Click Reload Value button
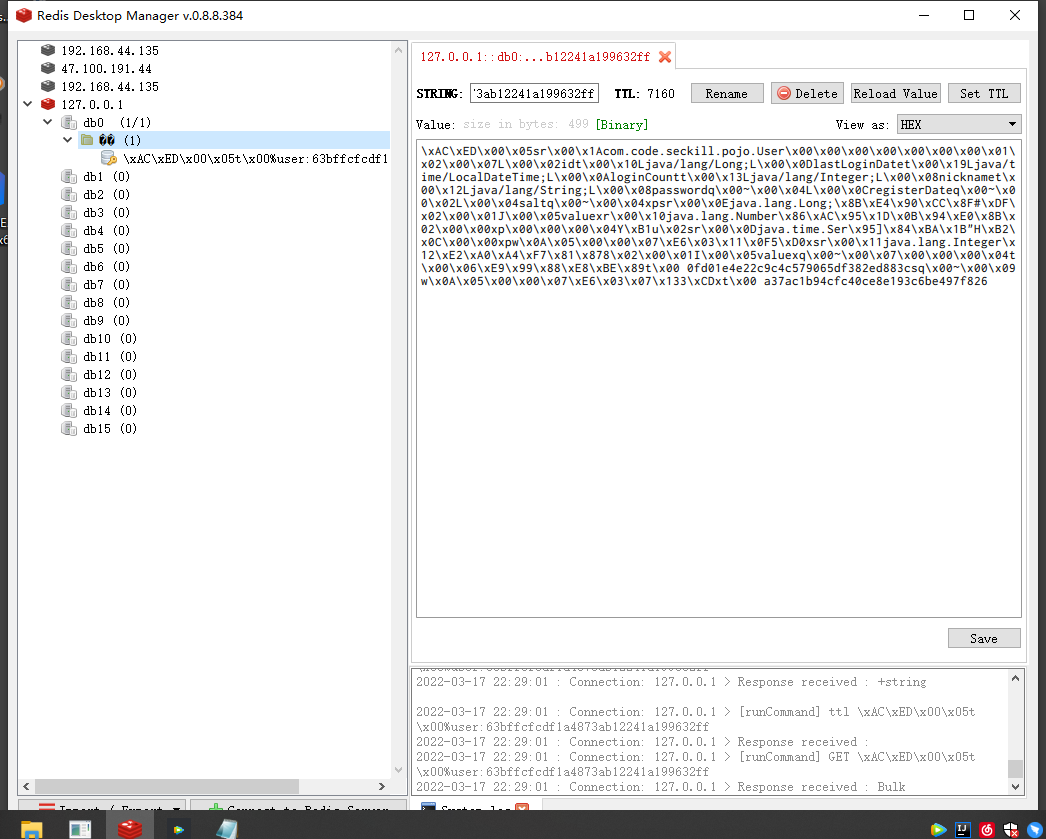1046x839 pixels. (895, 93)
